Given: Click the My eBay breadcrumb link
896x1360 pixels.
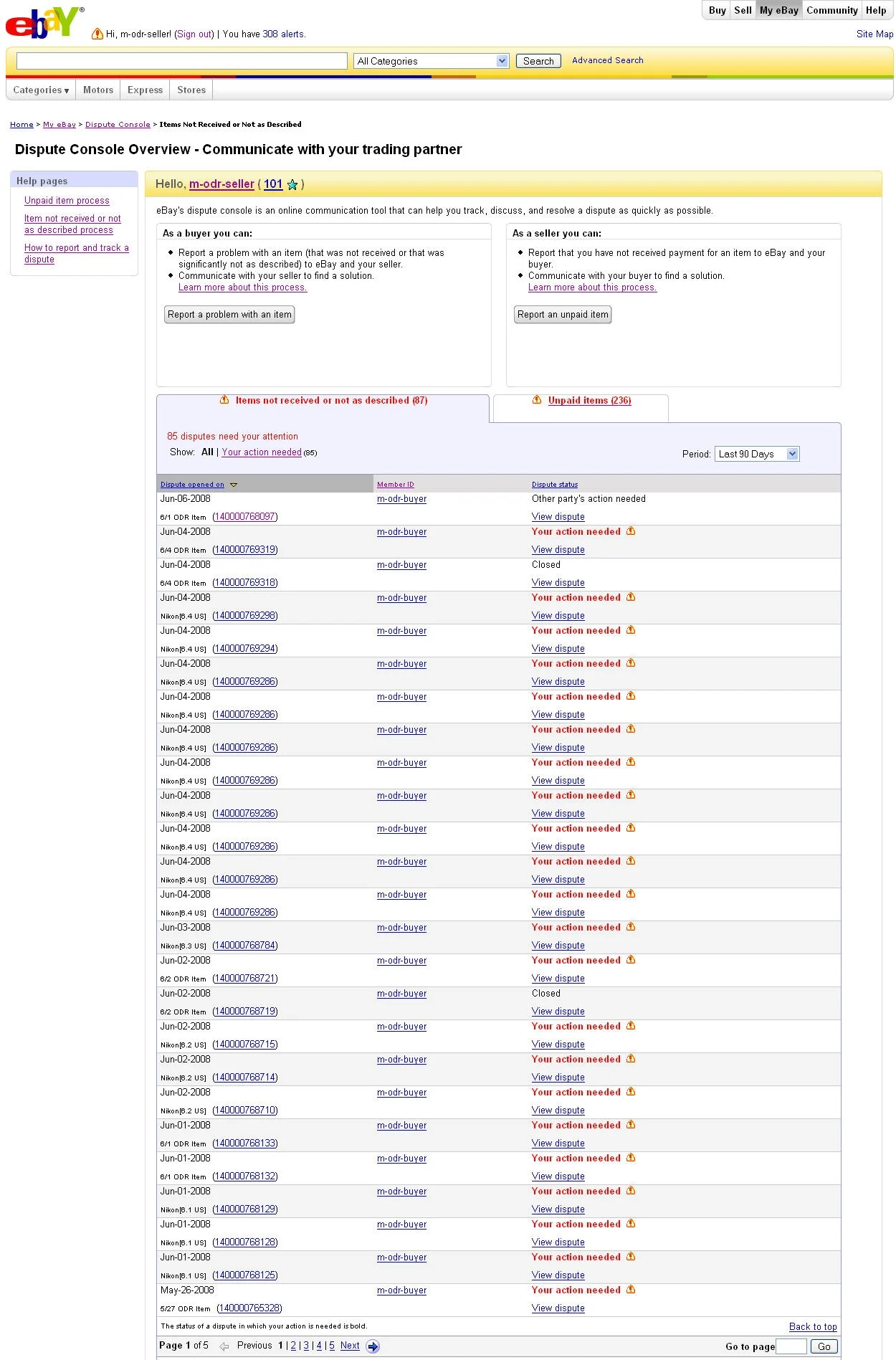Looking at the screenshot, I should coord(59,125).
